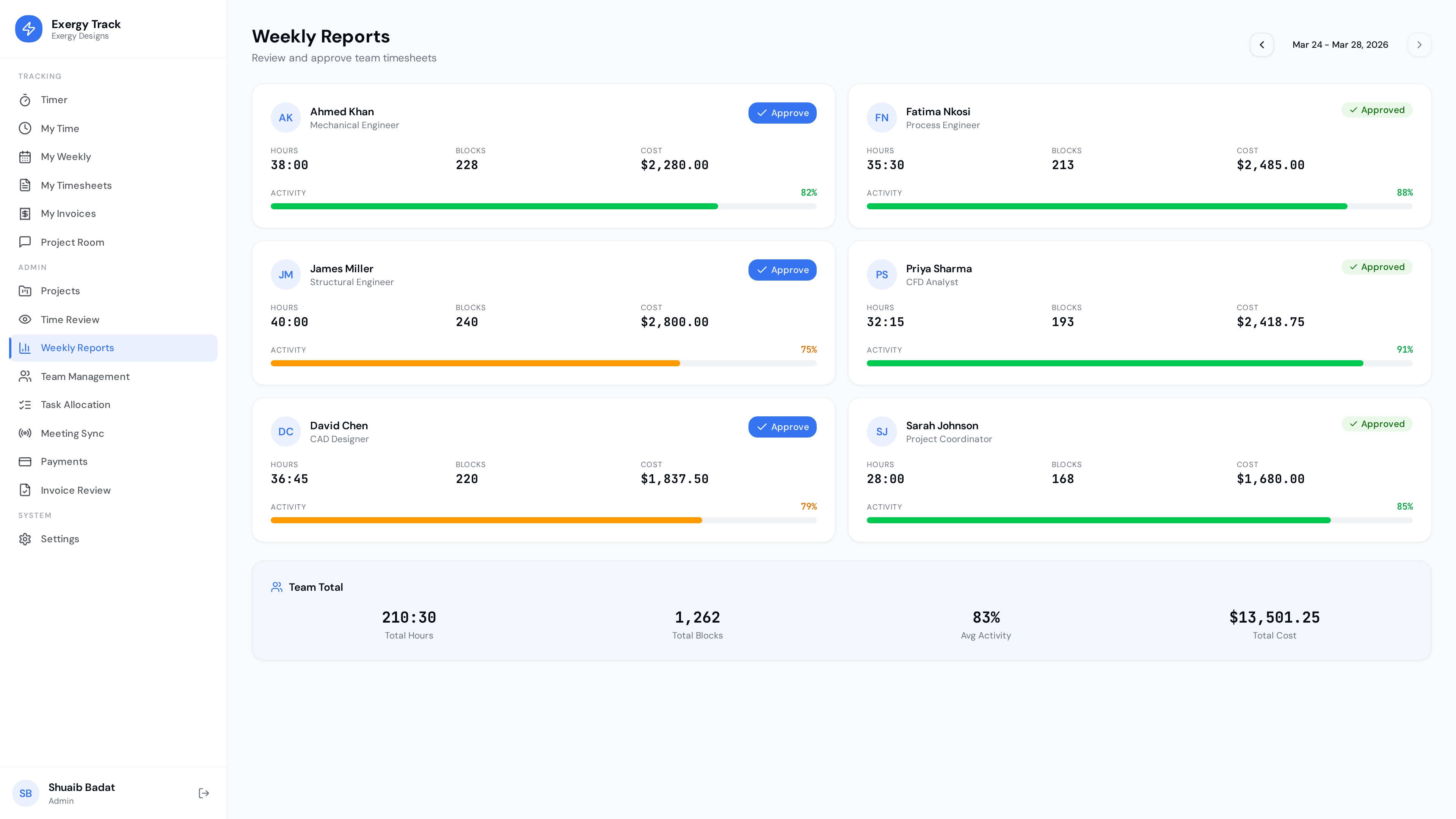Click the Project Room chat icon
The height and width of the screenshot is (819, 1456).
click(25, 242)
